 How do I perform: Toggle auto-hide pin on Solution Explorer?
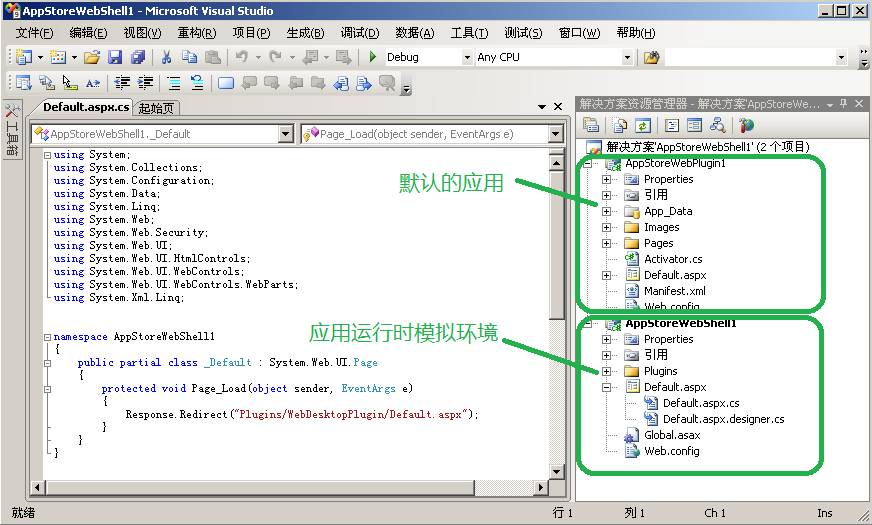pos(844,103)
